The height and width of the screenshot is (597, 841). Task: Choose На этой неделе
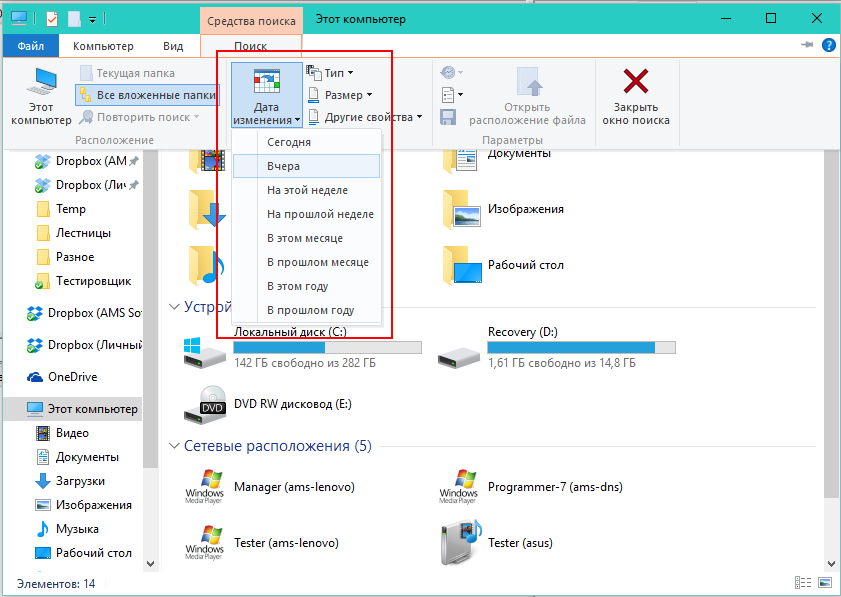[306, 190]
